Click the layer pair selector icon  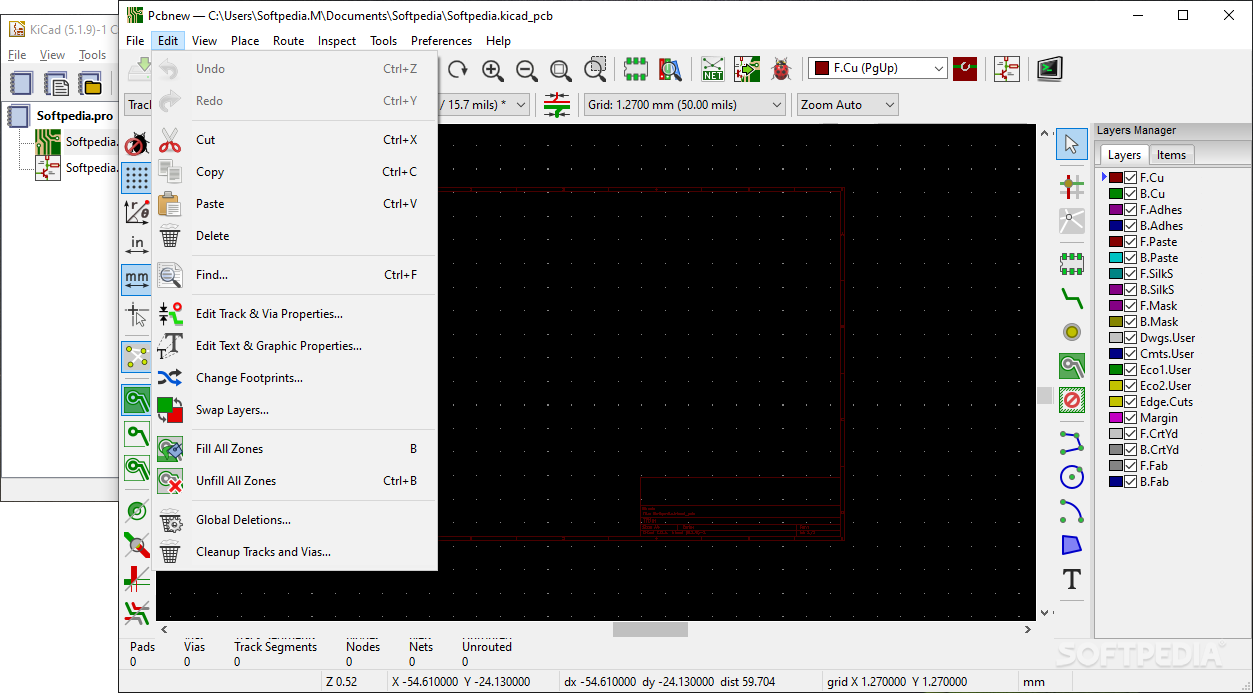[965, 69]
